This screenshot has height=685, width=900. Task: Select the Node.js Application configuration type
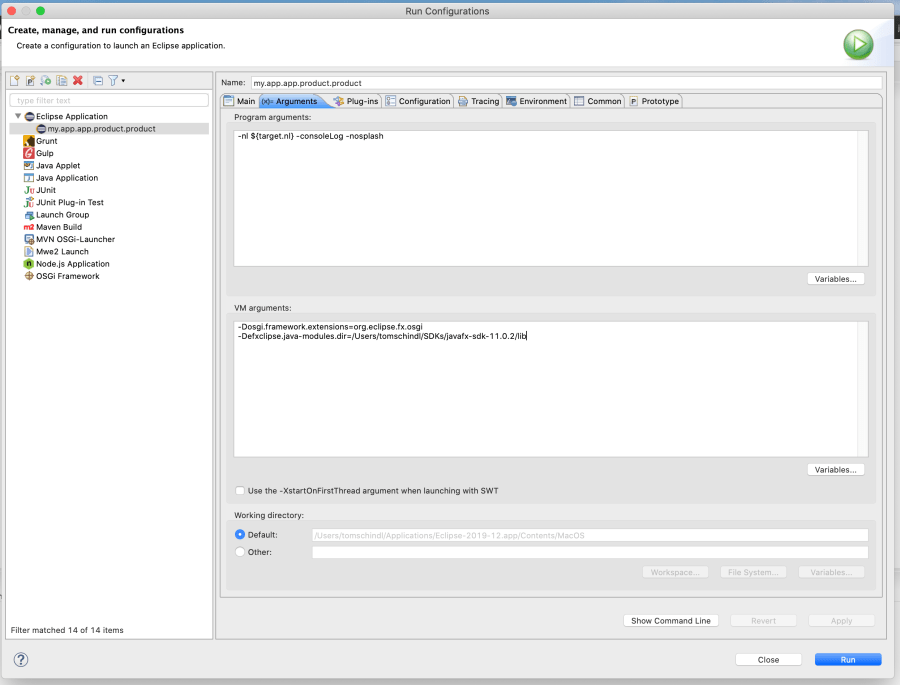coord(72,264)
